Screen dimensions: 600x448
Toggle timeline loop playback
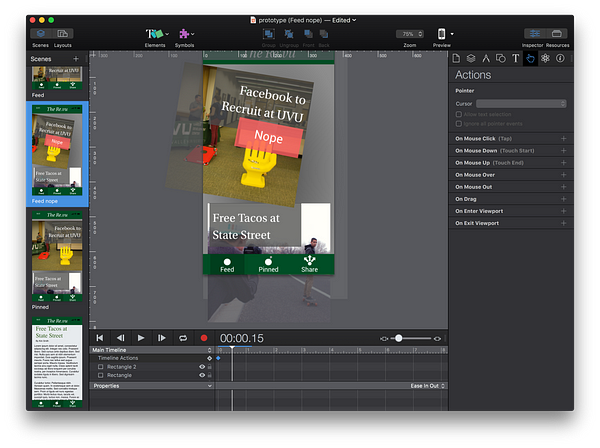tap(183, 338)
